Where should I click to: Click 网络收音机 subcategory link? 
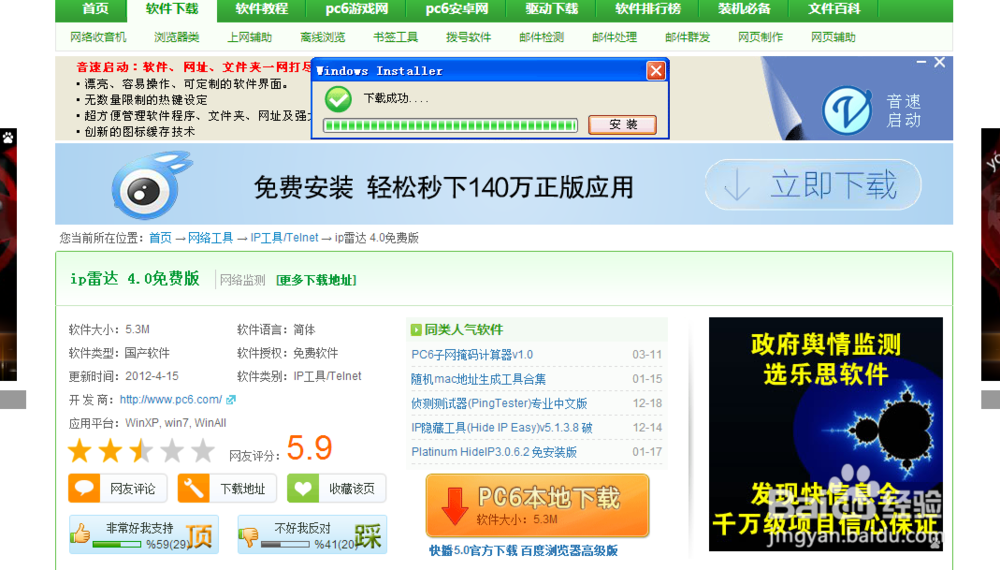point(98,37)
